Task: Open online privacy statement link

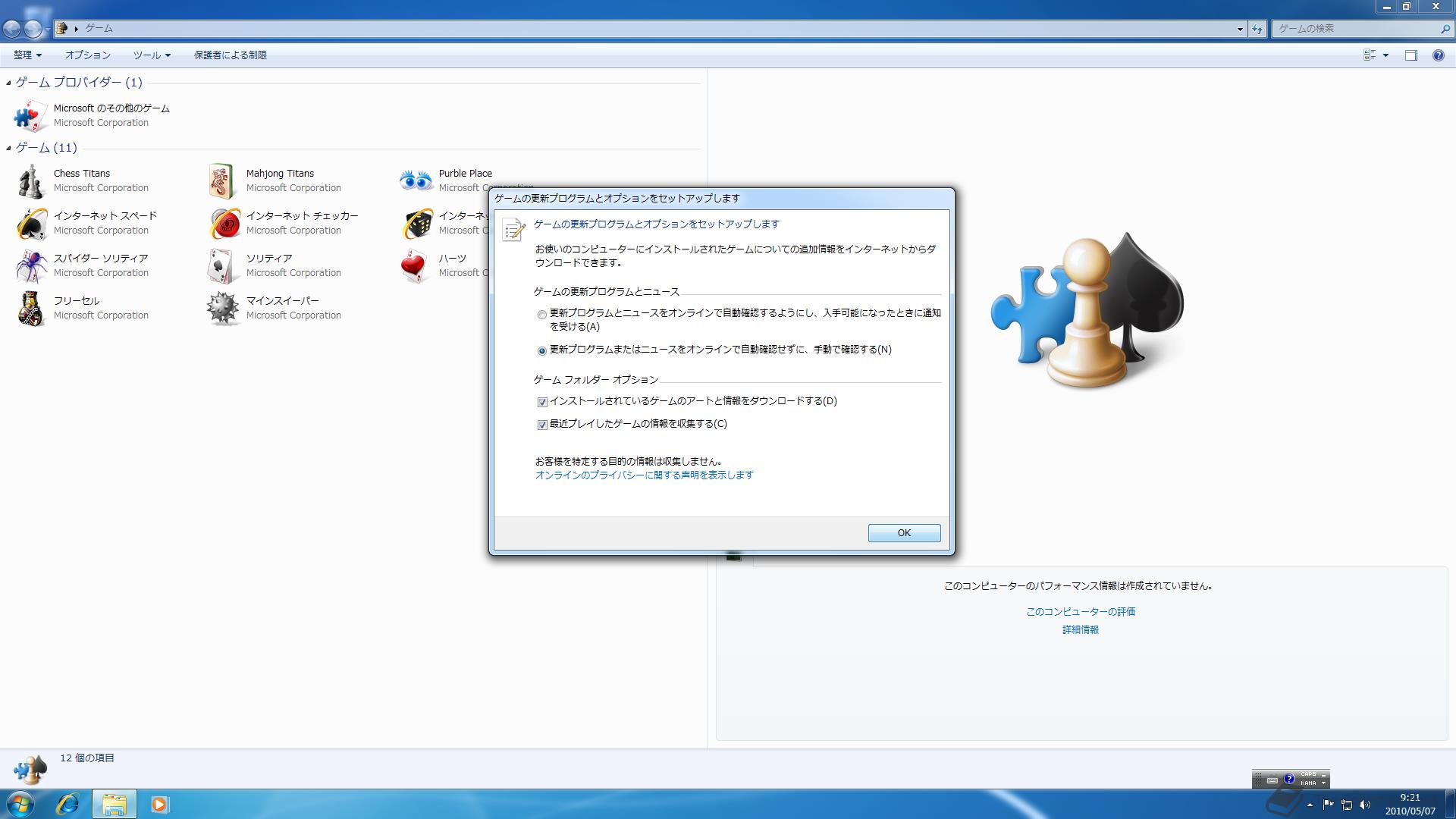Action: [x=644, y=475]
